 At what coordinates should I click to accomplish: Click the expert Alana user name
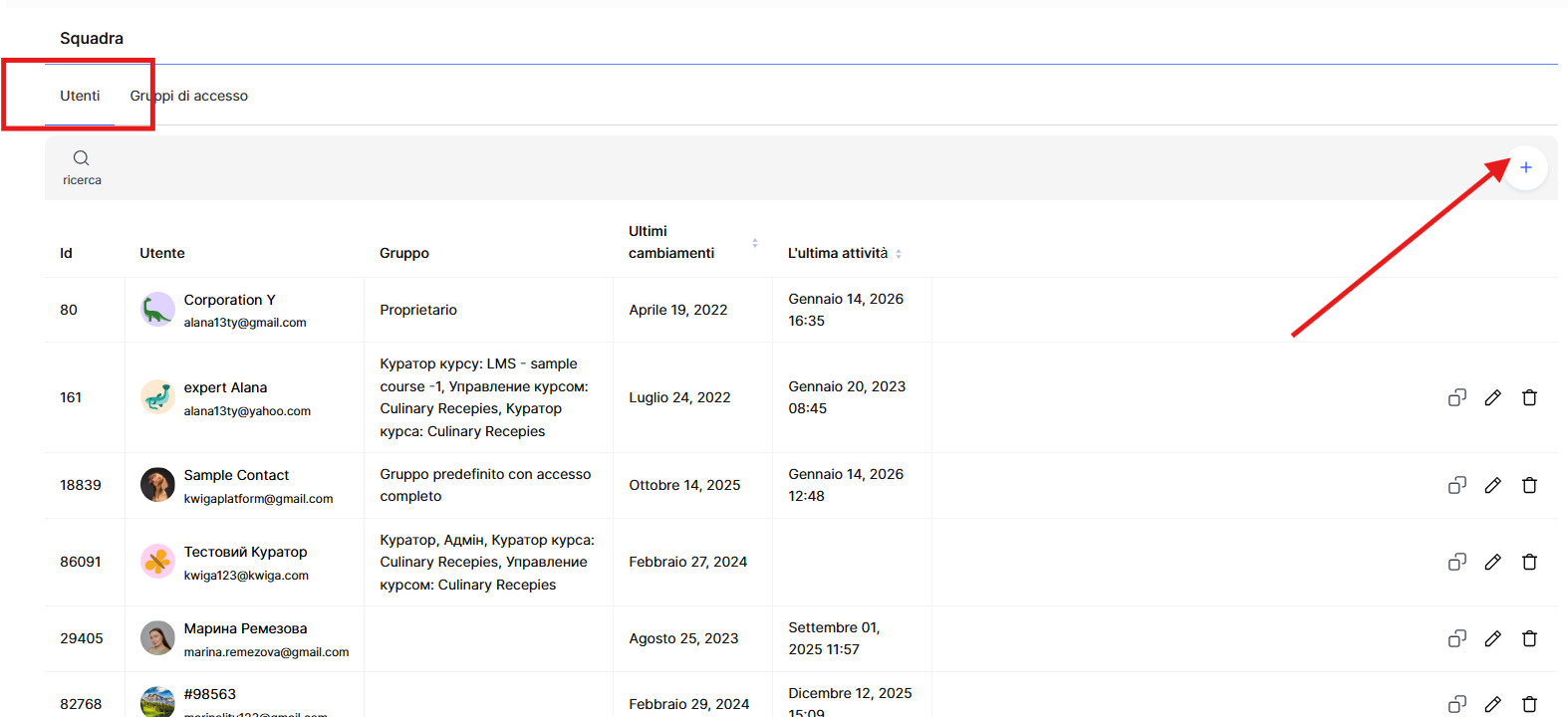coord(225,387)
